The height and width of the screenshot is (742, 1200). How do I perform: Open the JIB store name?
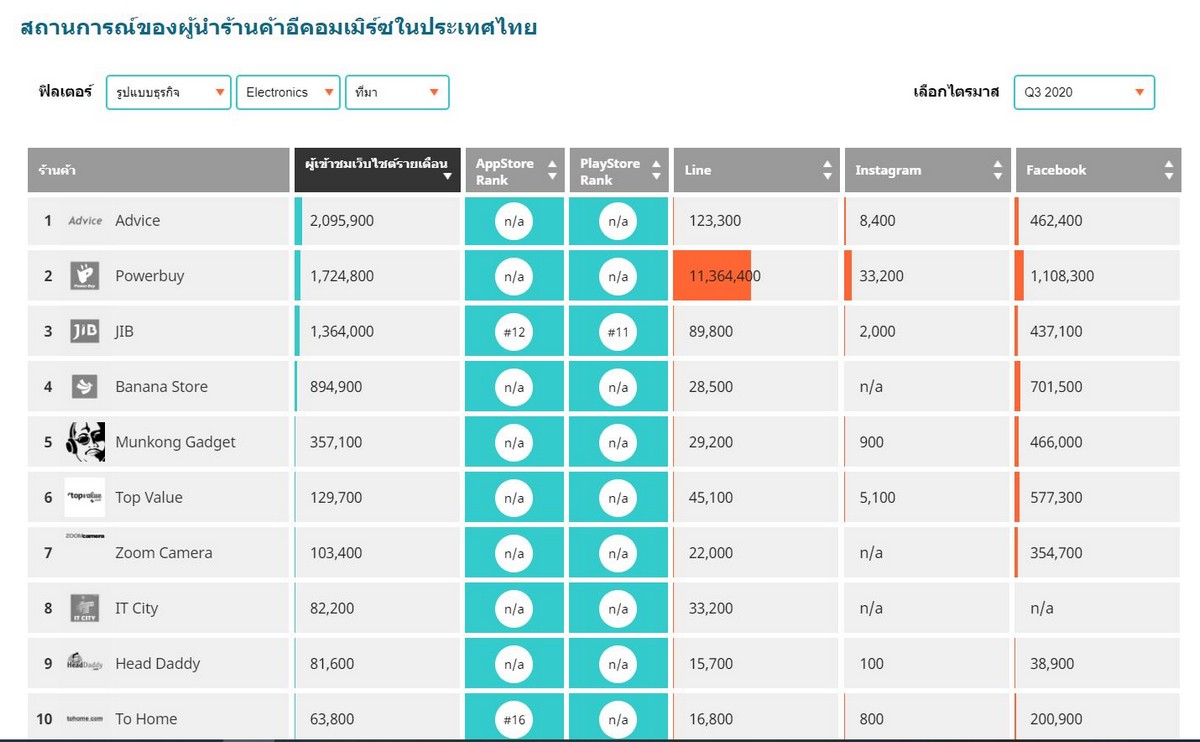[124, 331]
